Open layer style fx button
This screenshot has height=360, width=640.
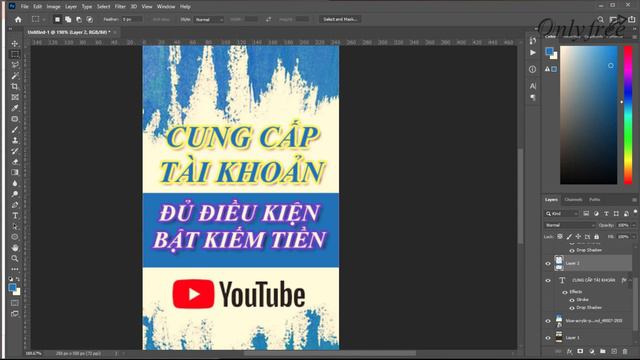569,351
